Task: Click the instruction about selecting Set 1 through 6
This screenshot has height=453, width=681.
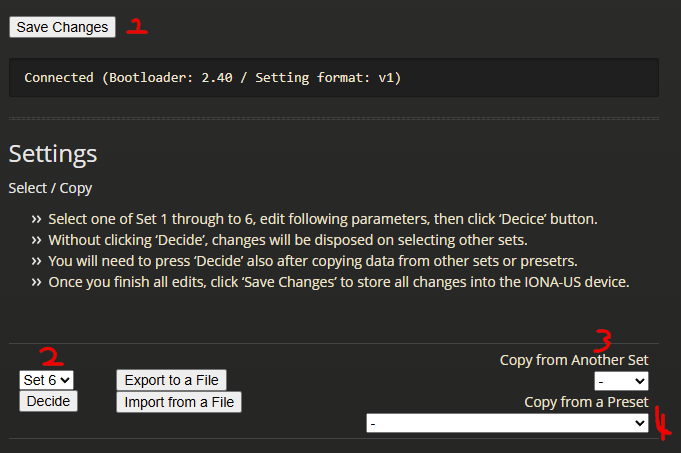Action: pyautogui.click(x=323, y=219)
